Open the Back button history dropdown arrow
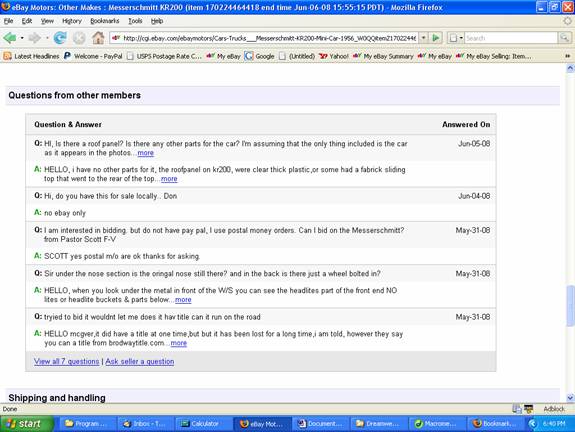The height and width of the screenshot is (432, 575). tap(22, 38)
